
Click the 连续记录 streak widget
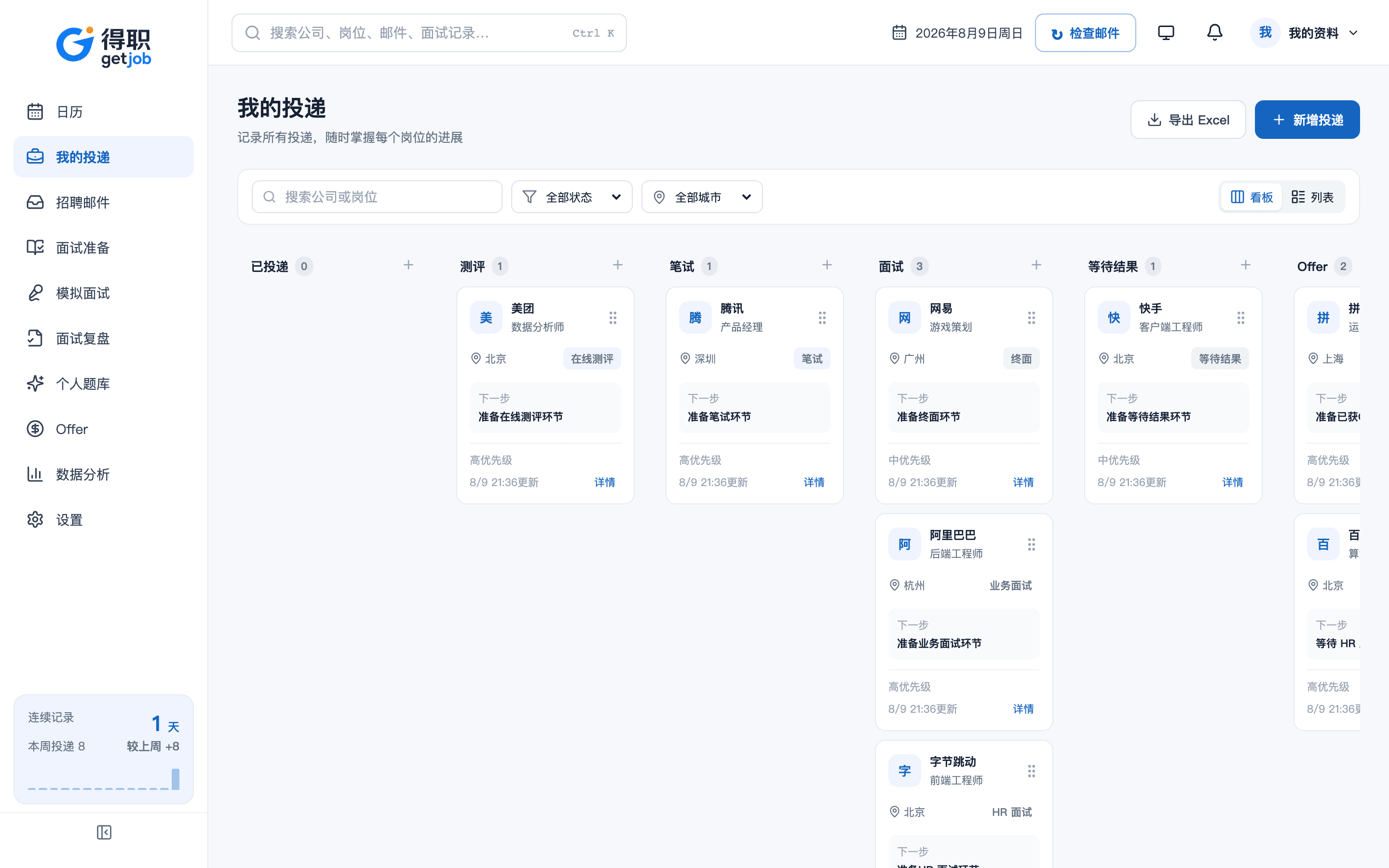104,749
